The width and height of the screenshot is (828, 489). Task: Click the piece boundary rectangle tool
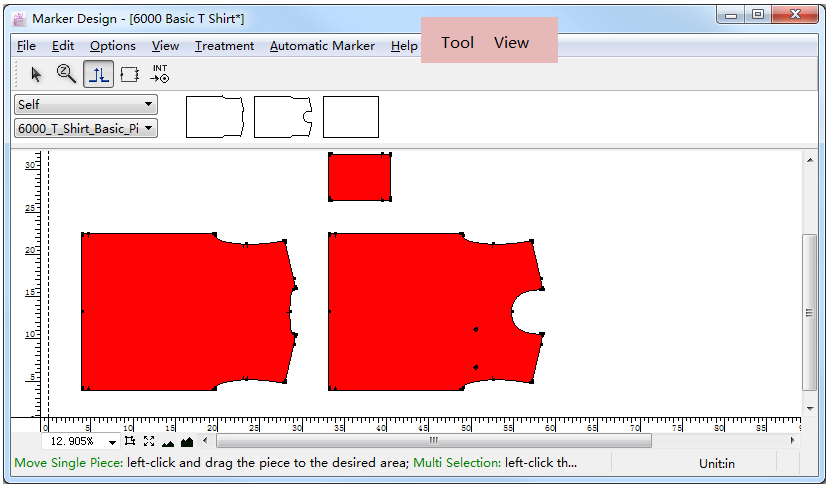(129, 74)
